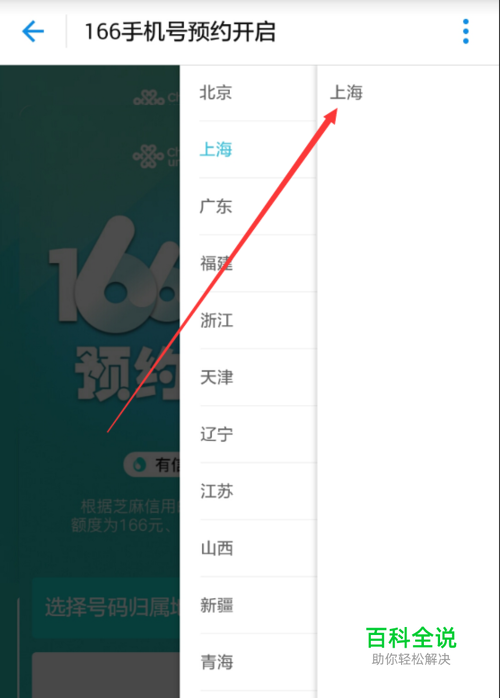This screenshot has height=698, width=500.
Task: Tap the dimmed 有信 credit badge
Action: (152, 465)
